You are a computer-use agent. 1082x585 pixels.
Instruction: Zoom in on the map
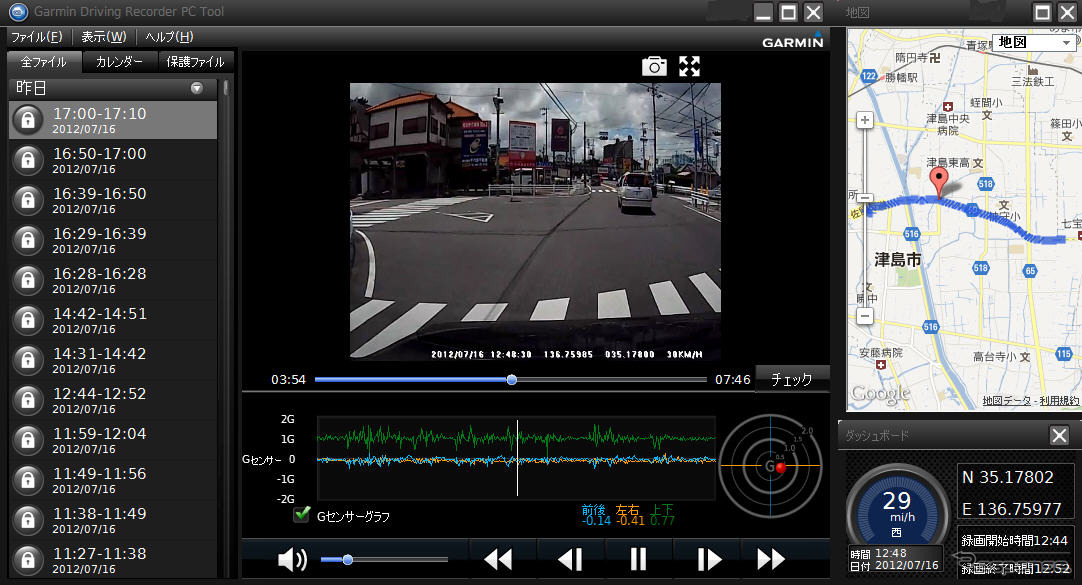[x=865, y=121]
